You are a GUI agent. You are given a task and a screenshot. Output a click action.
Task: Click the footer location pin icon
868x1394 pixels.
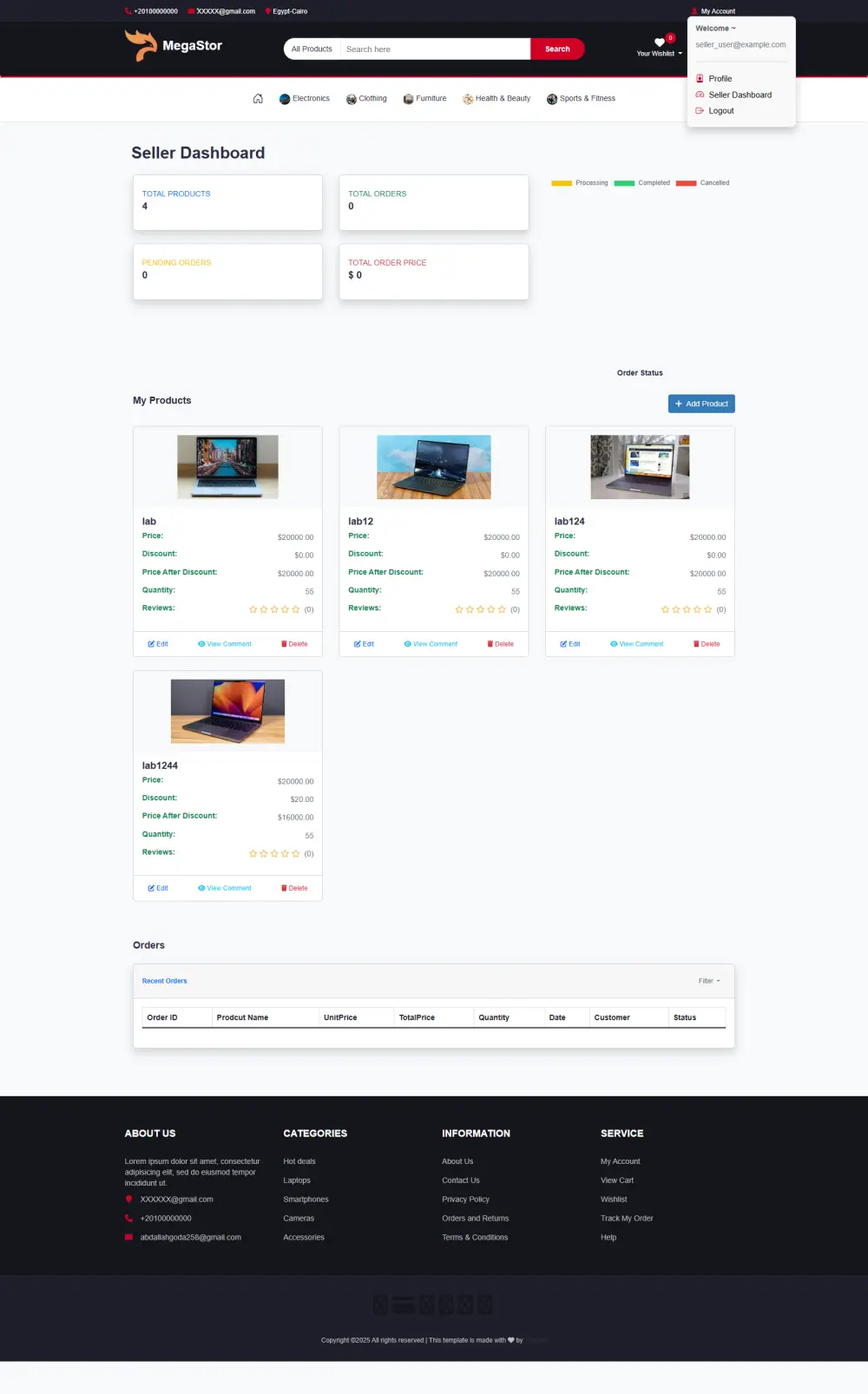pyautogui.click(x=128, y=1199)
